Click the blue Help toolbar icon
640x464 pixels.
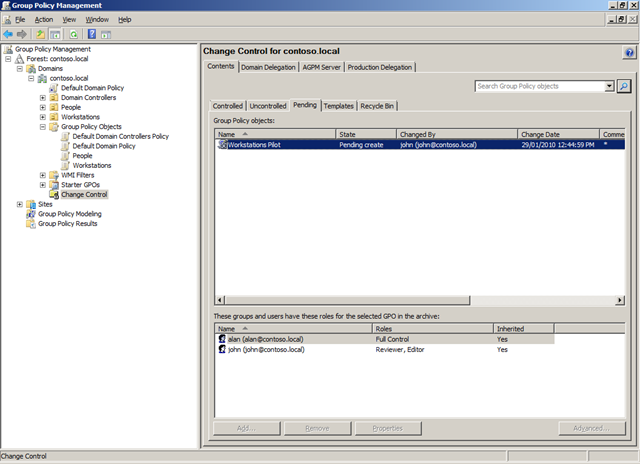tap(90, 33)
